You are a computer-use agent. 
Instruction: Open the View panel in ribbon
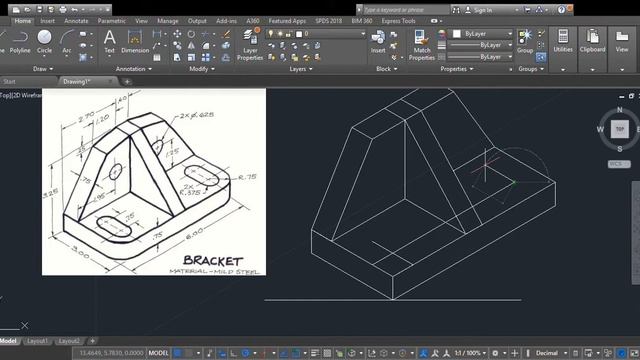click(622, 41)
